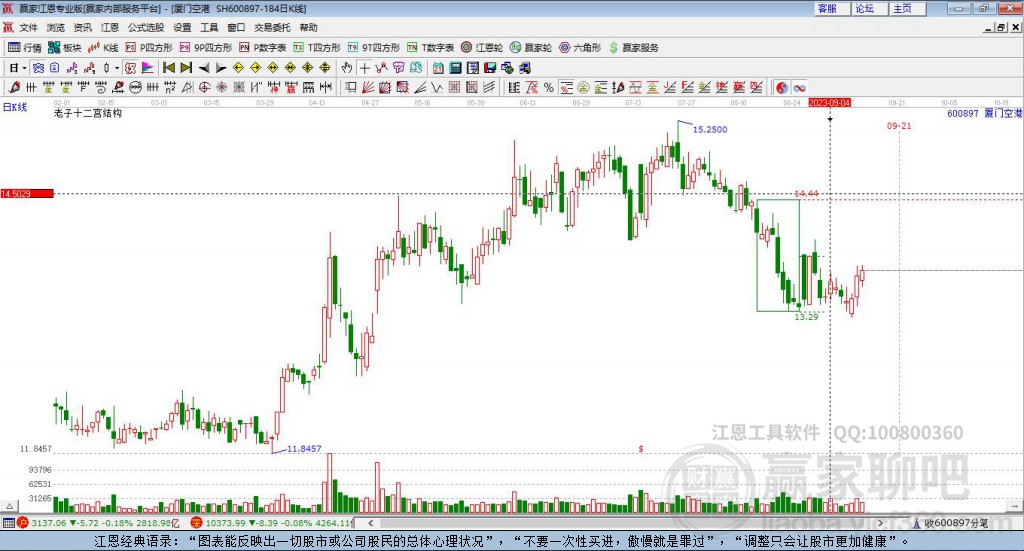
Task: Switch to the K线 chart view
Action: 103,48
